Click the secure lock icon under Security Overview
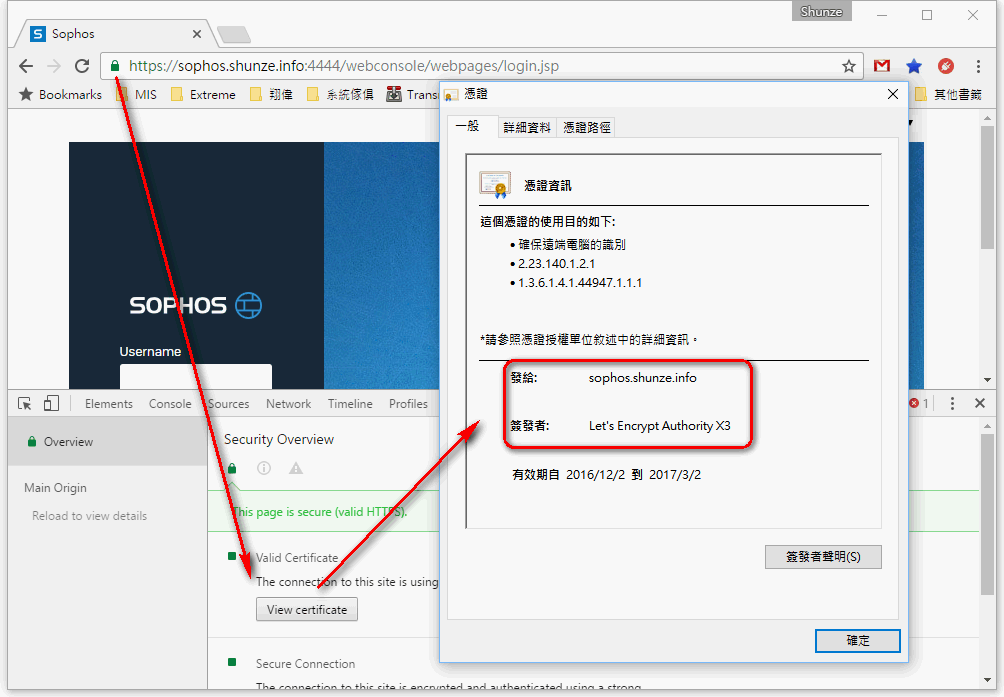Viewport: 1004px width, 697px height. [232, 469]
